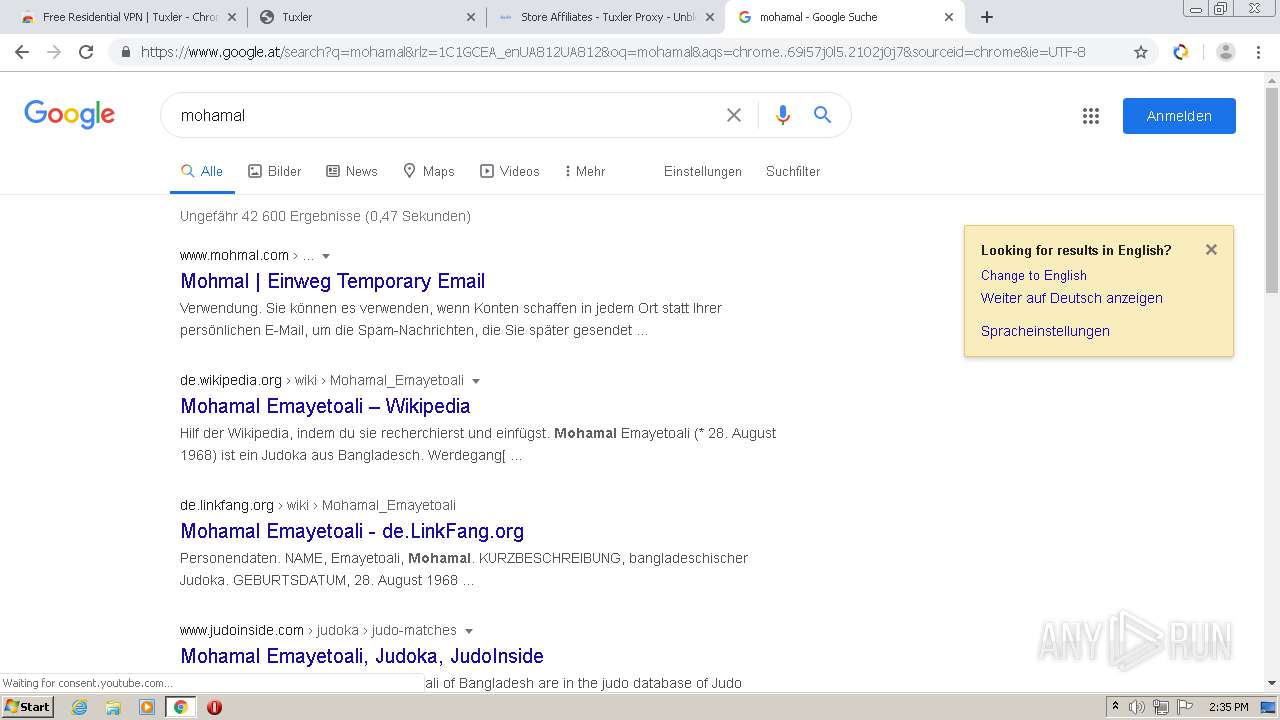Select the News results tab

[x=352, y=171]
